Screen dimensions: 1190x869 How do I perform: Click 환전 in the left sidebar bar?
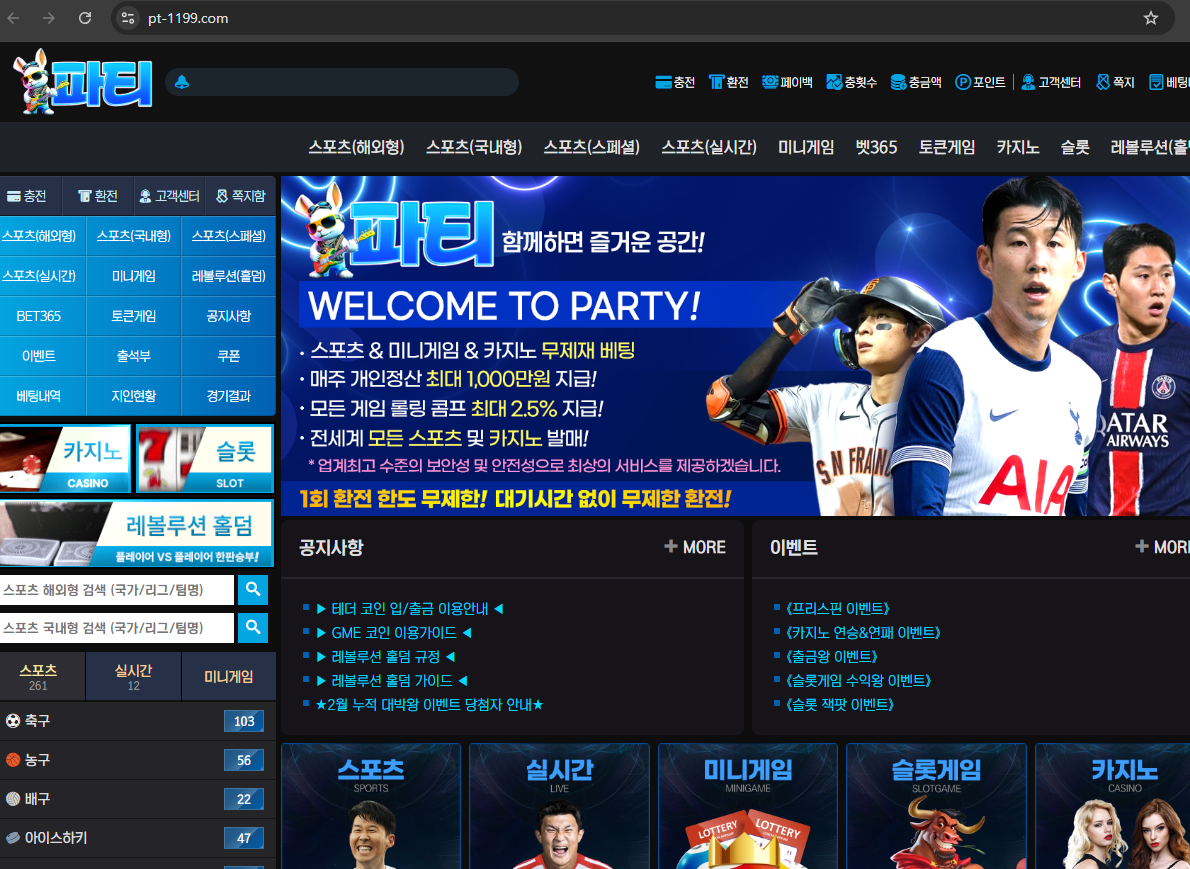[98, 197]
